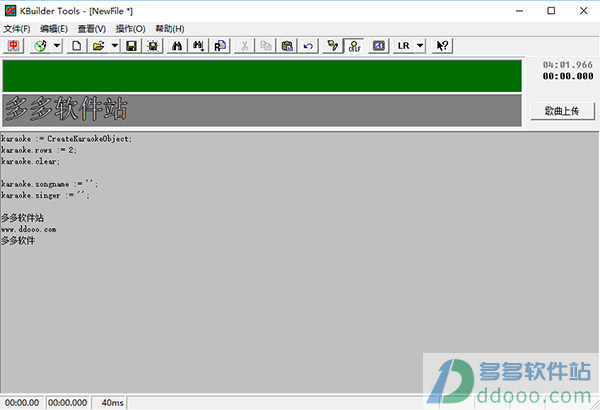Screen dimensions: 600x410
Task: Click the line 'karaoke.clear;'
Action: pos(31,162)
